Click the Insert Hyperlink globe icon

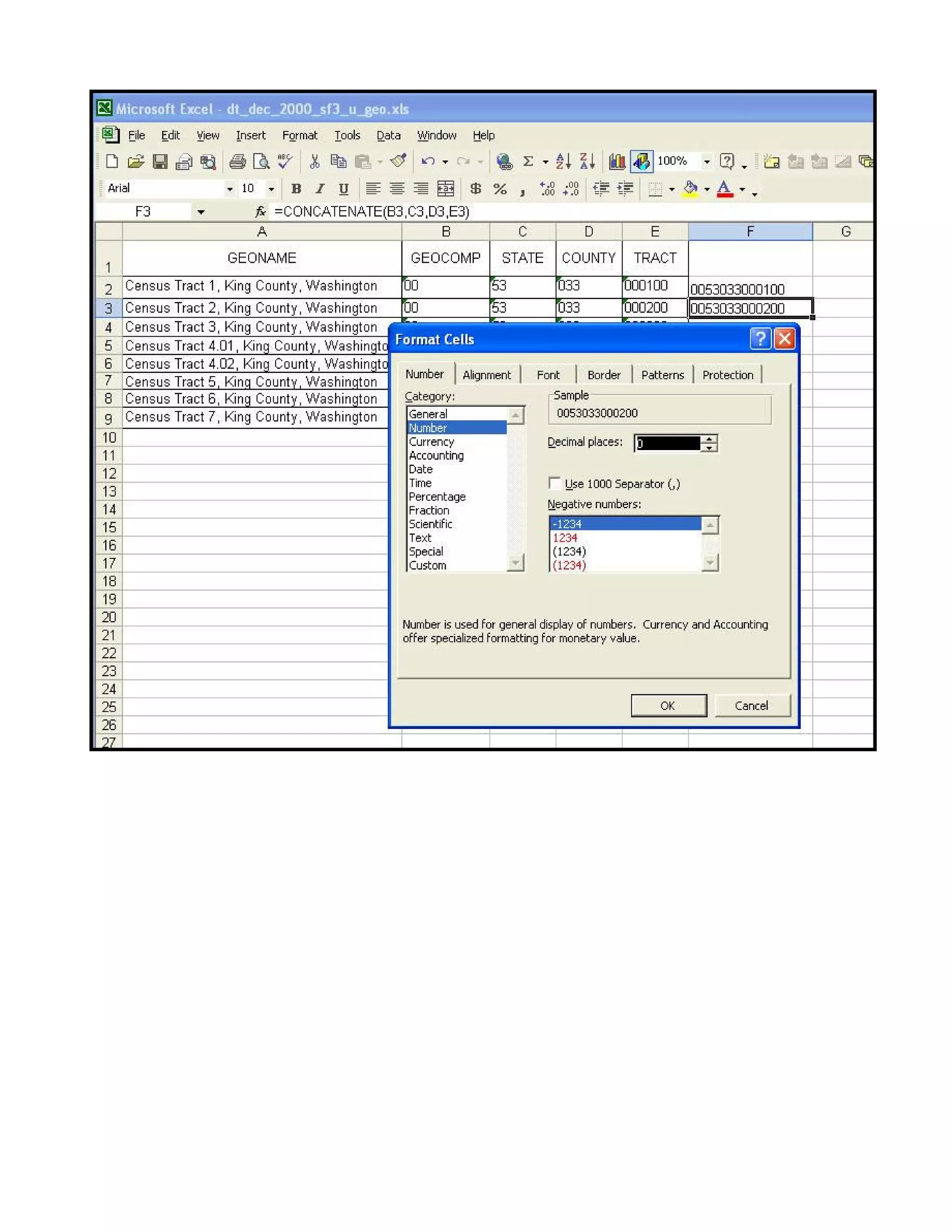click(x=504, y=162)
